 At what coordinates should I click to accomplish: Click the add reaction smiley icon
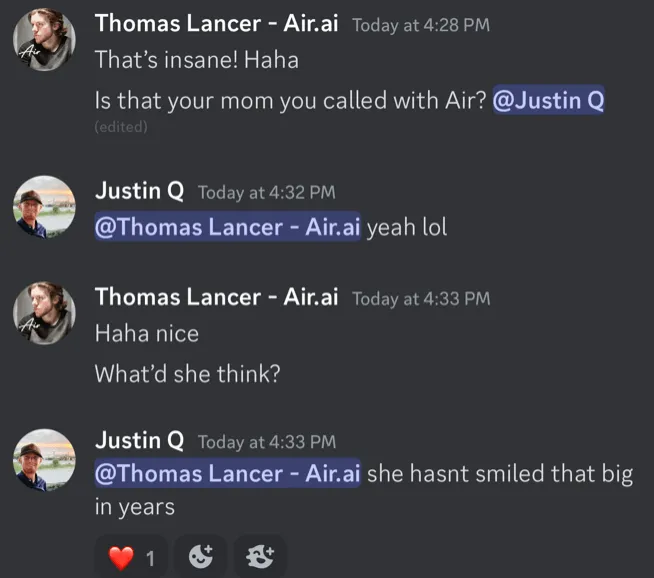pyautogui.click(x=201, y=556)
